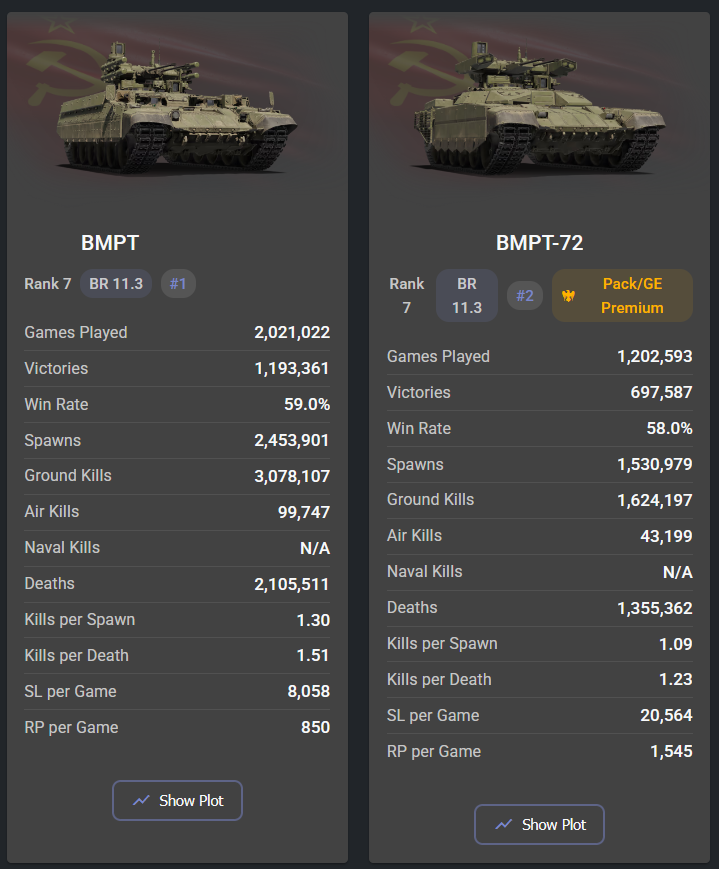This screenshot has width=719, height=869.
Task: Show Plot for the BMPT-72
Action: pos(539,824)
